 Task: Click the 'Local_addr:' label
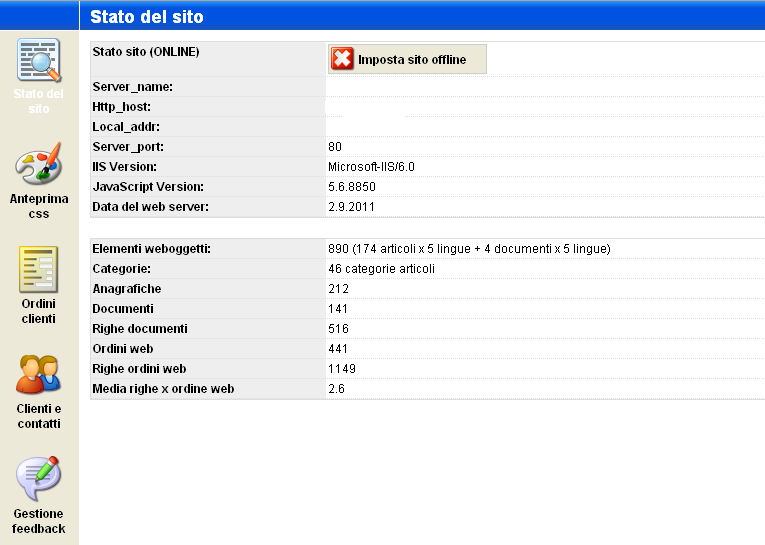pos(126,127)
